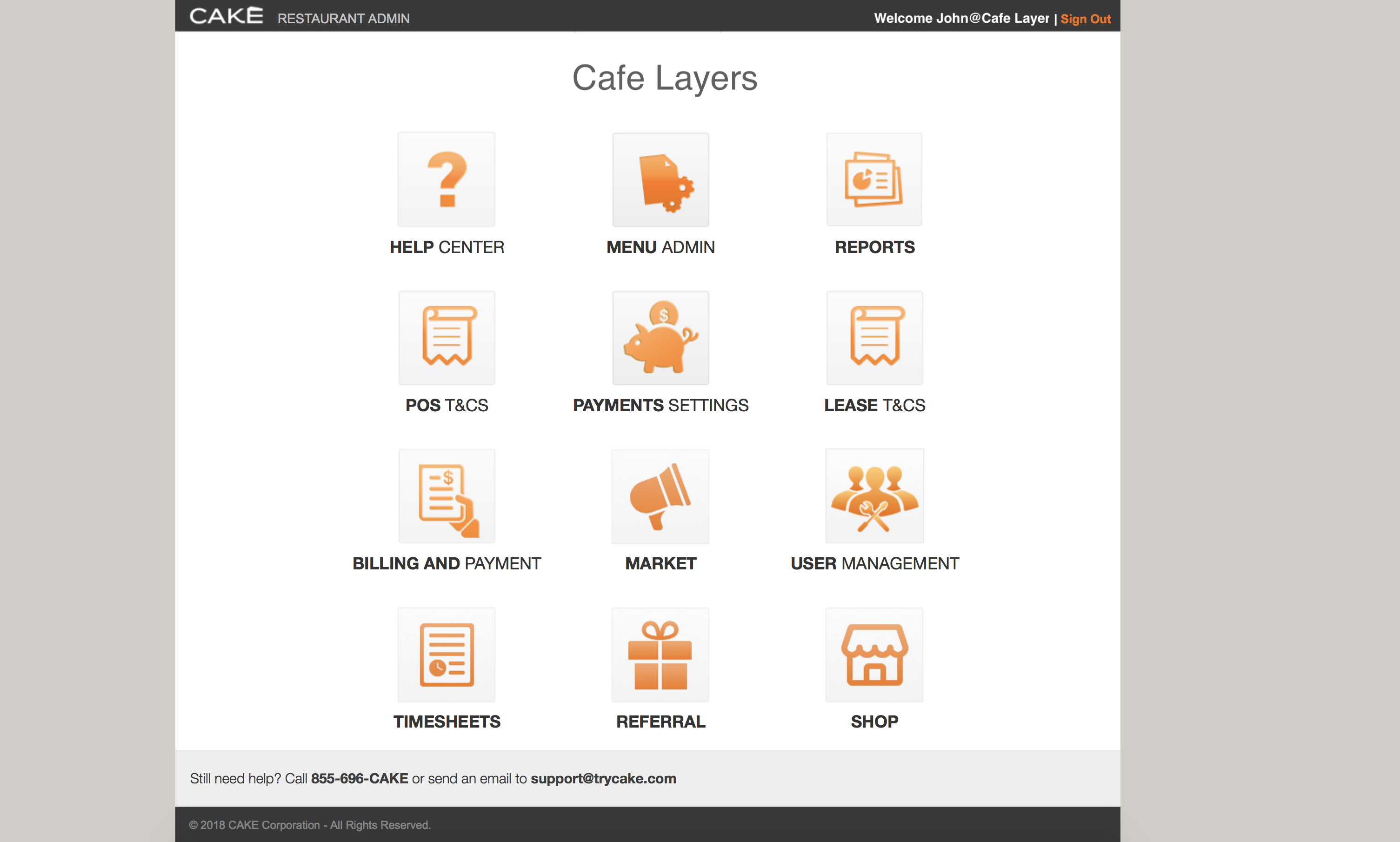Sign out of the restaurant admin

click(x=1085, y=19)
